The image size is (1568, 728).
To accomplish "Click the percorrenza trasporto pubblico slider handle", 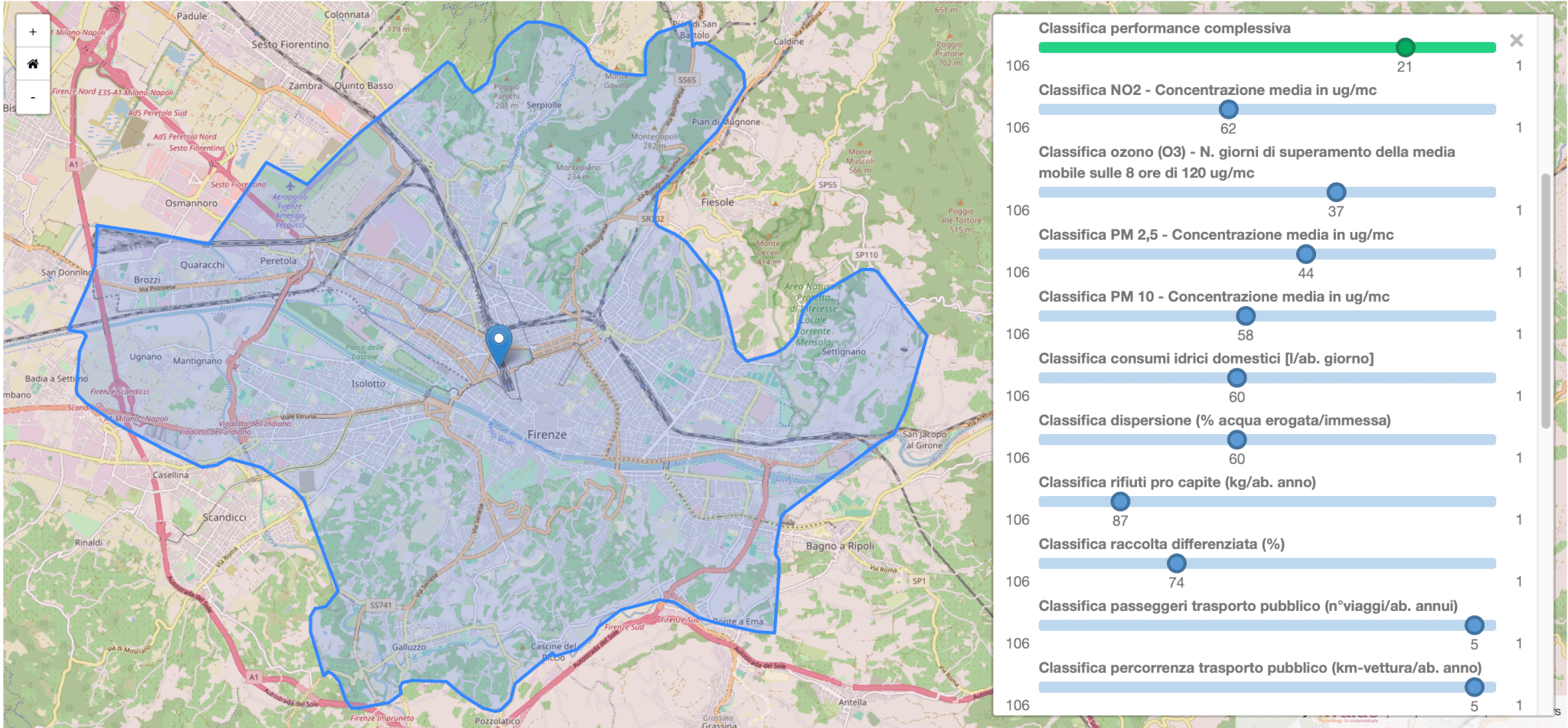I will (x=1474, y=687).
